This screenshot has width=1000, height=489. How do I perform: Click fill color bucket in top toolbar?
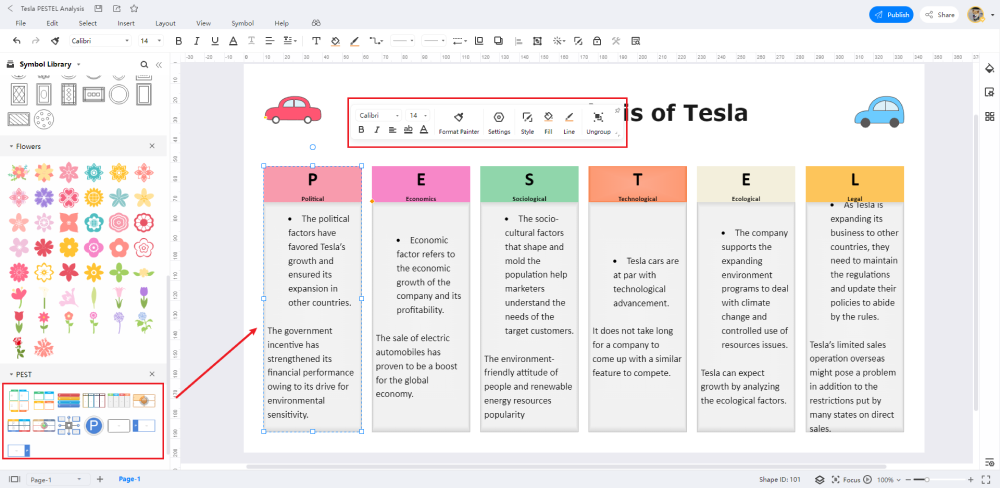335,41
